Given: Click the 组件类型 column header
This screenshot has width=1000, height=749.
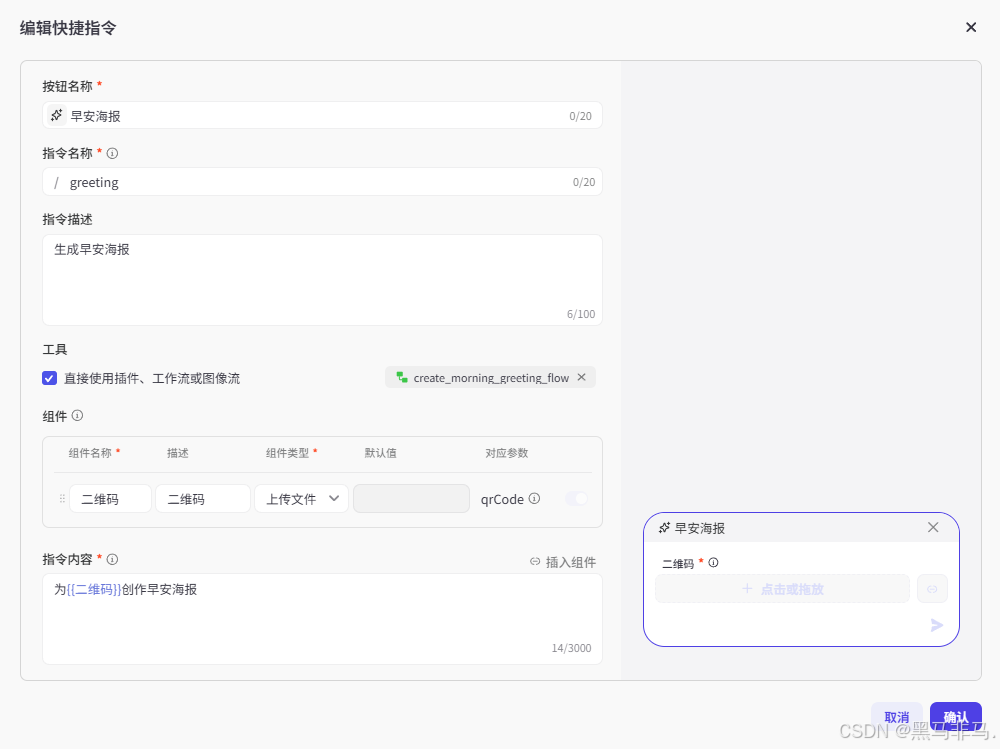Looking at the screenshot, I should 287,453.
